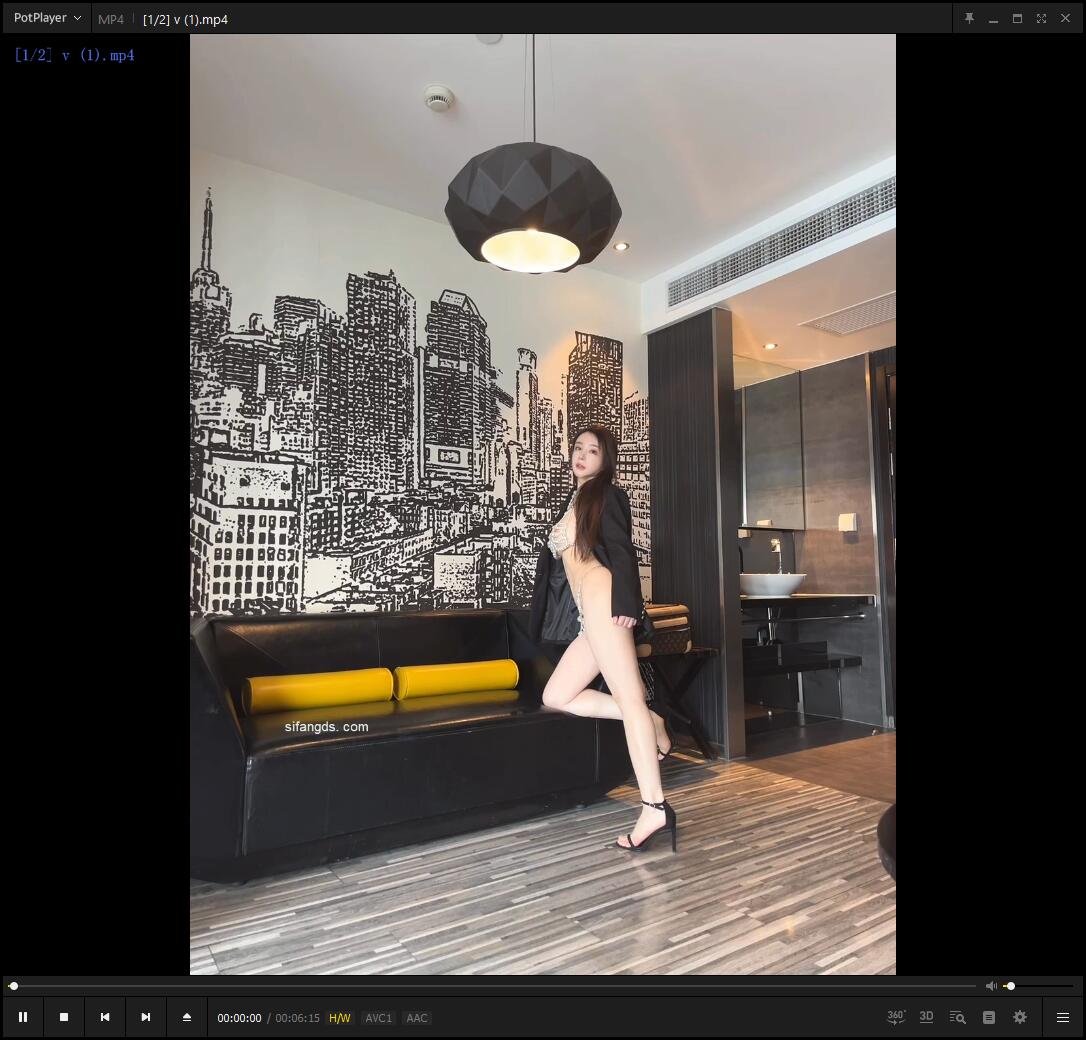Click the MP4 format label in title bar
The image size is (1086, 1040).
[x=111, y=19]
